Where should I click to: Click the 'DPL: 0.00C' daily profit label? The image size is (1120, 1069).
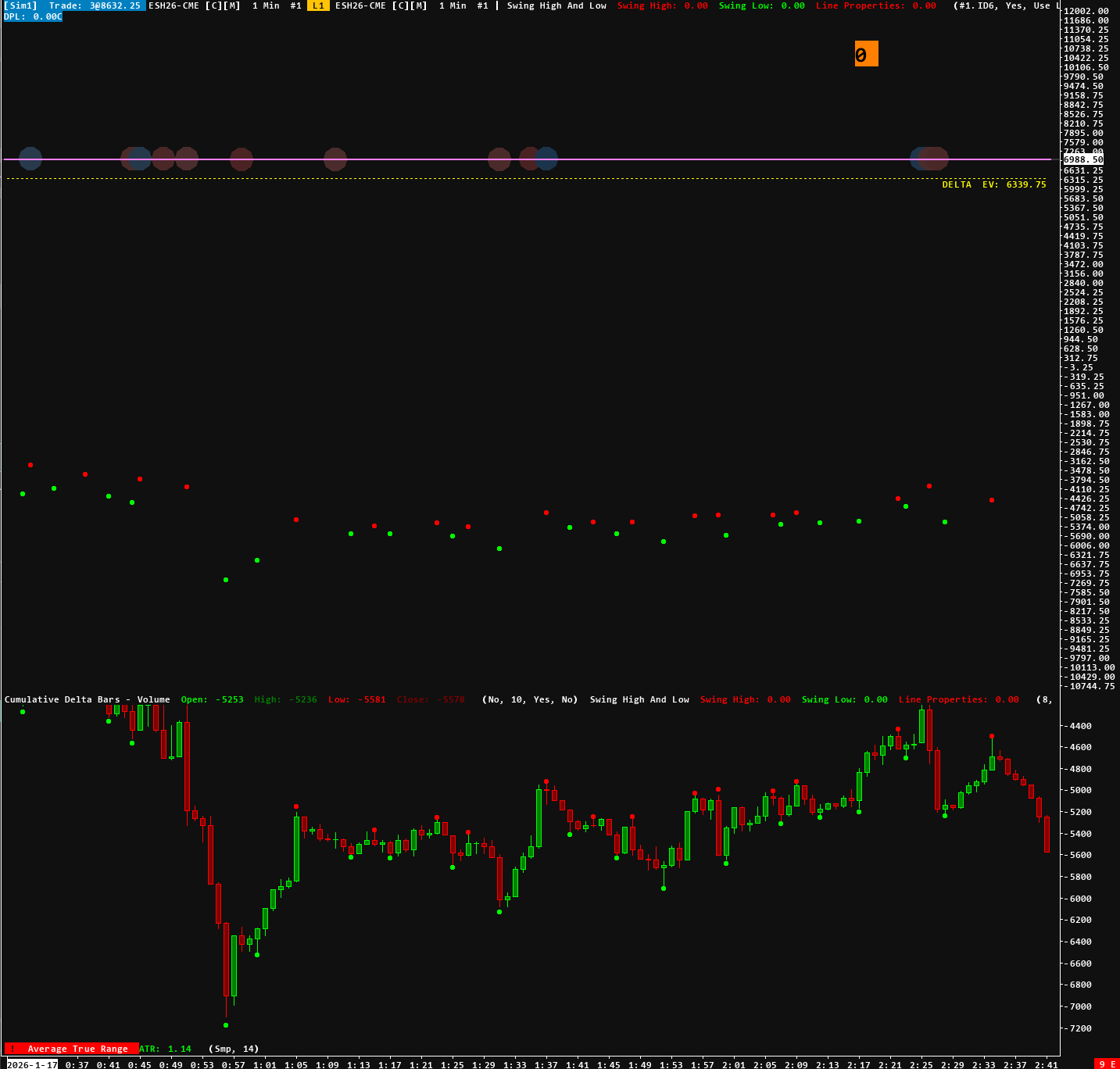pos(33,16)
